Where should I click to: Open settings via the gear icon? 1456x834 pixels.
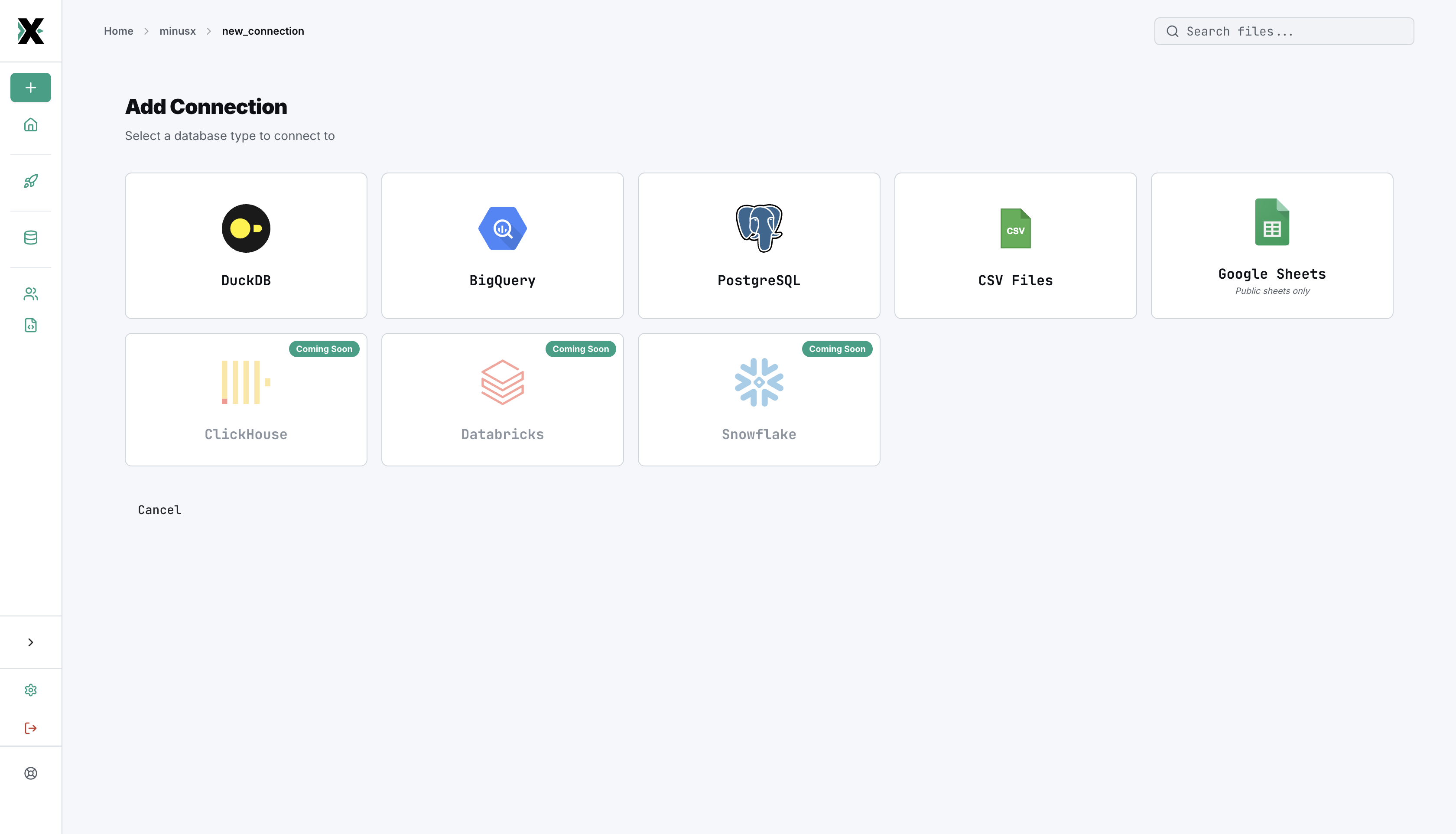[31, 690]
